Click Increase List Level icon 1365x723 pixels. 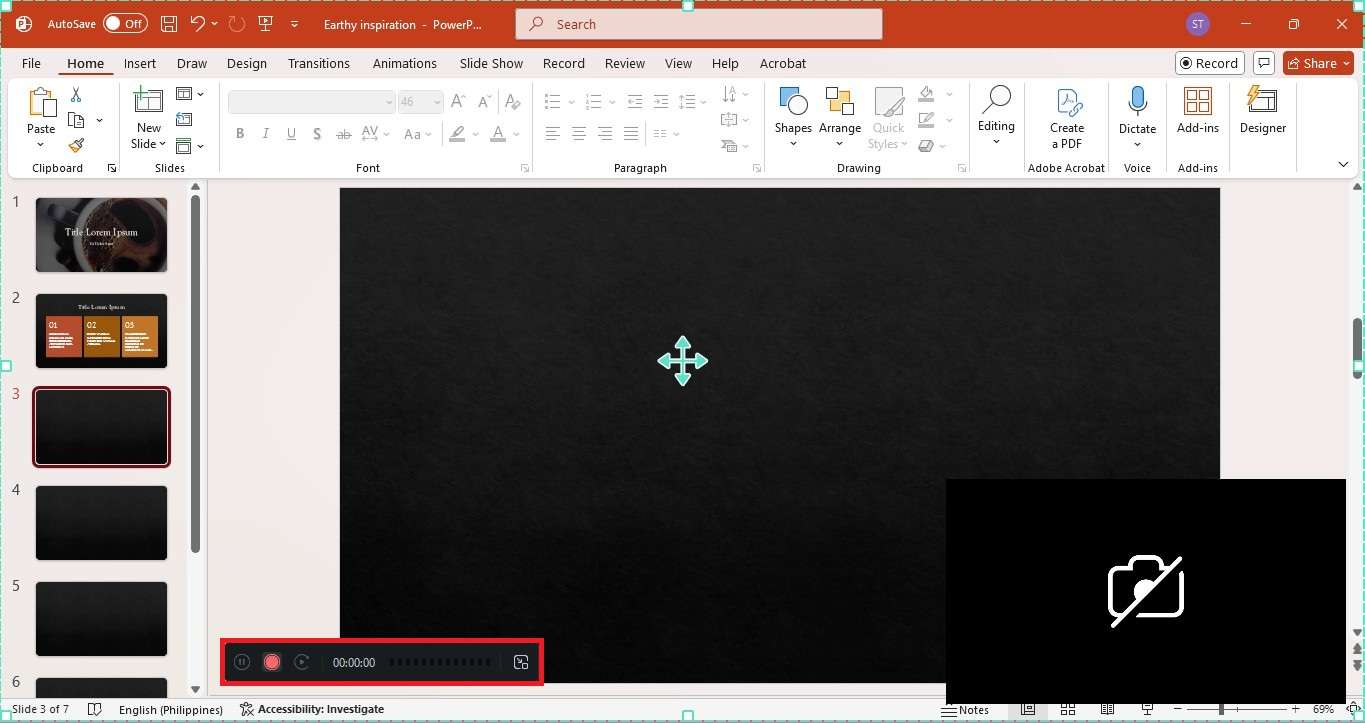pyautogui.click(x=660, y=102)
